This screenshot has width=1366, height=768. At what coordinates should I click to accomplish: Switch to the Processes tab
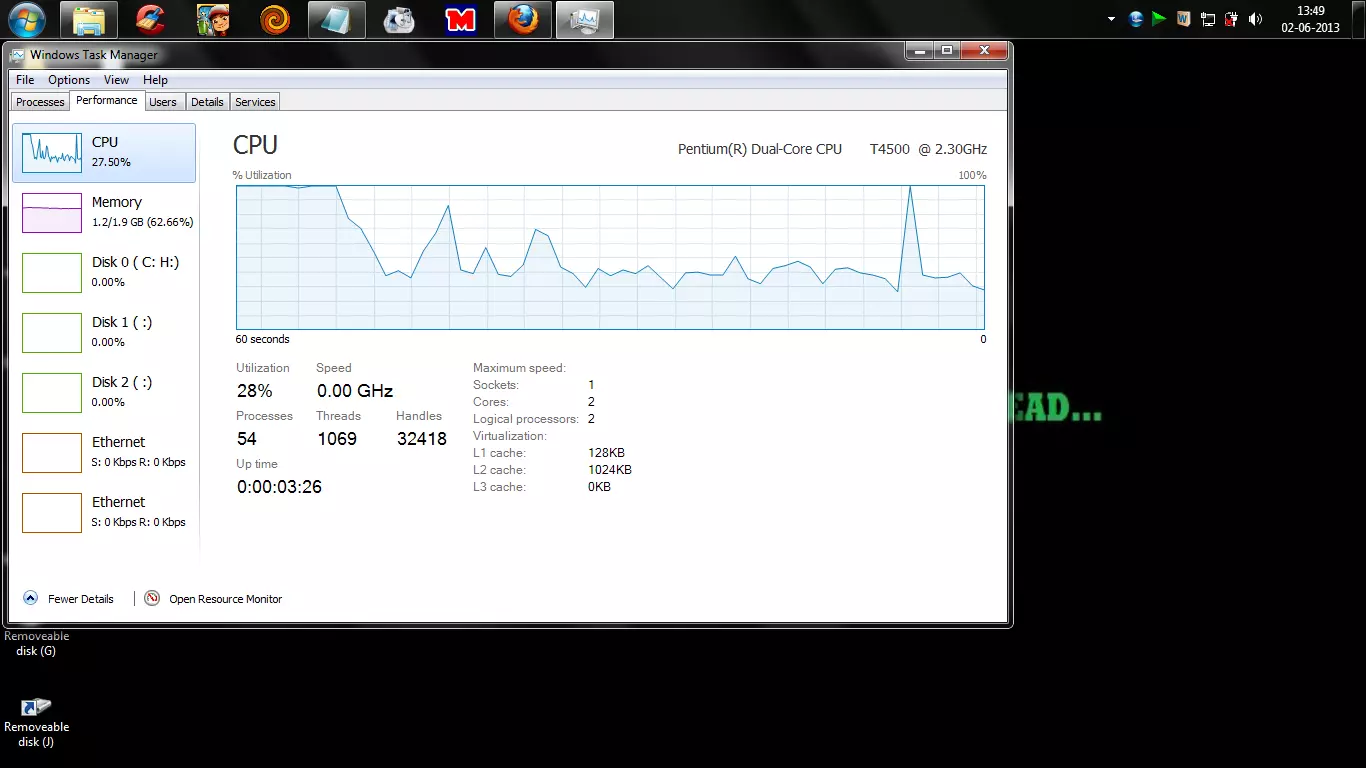(x=40, y=102)
